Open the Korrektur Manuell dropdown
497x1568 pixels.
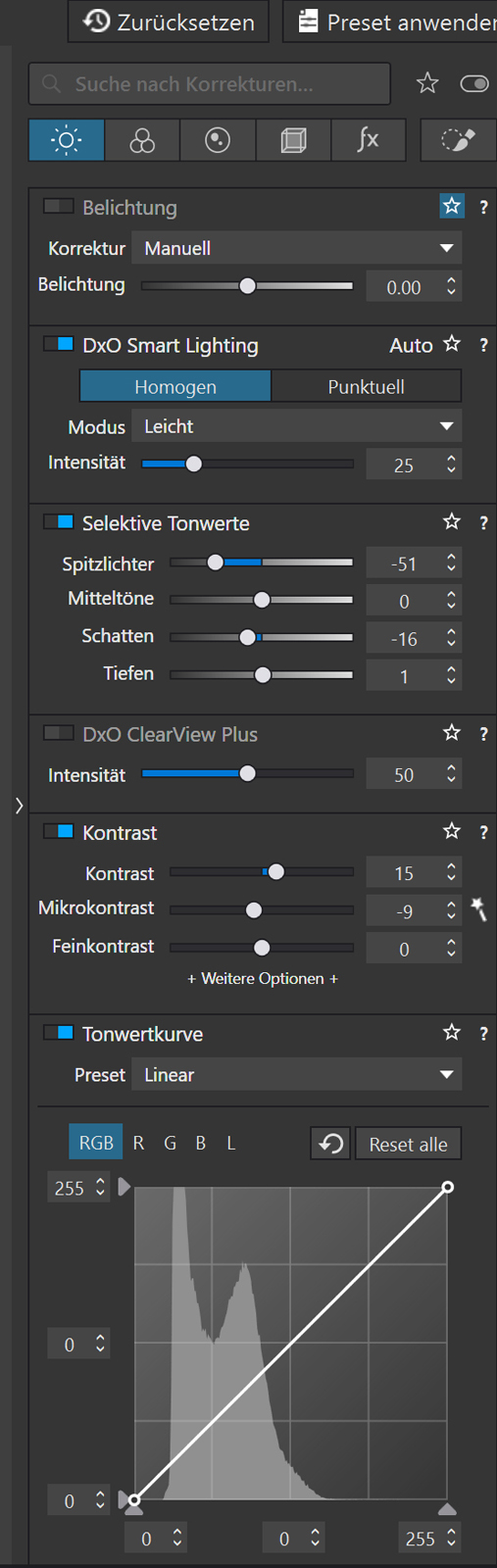click(298, 248)
